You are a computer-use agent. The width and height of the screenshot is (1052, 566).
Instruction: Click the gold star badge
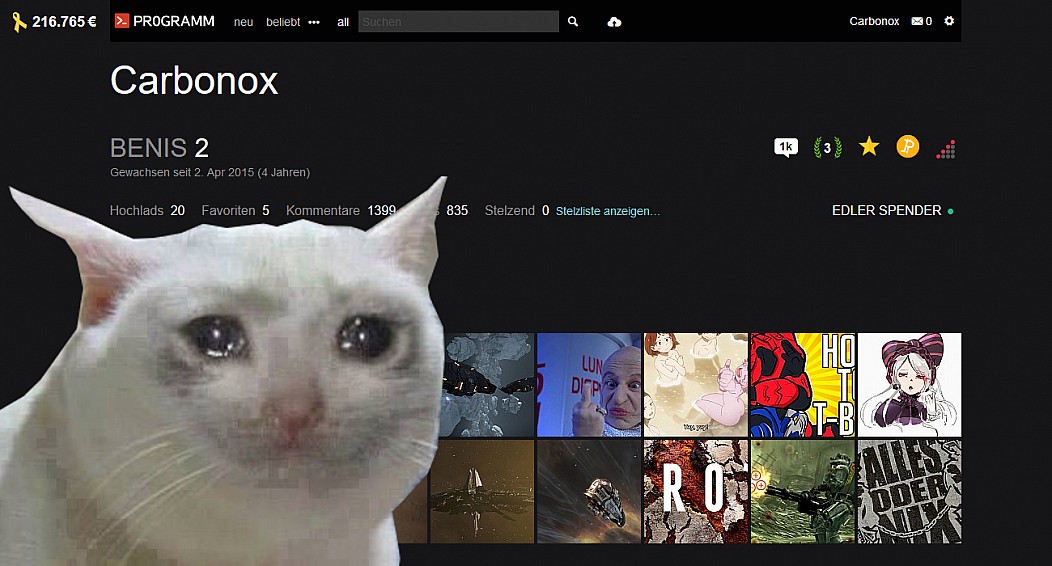(869, 146)
